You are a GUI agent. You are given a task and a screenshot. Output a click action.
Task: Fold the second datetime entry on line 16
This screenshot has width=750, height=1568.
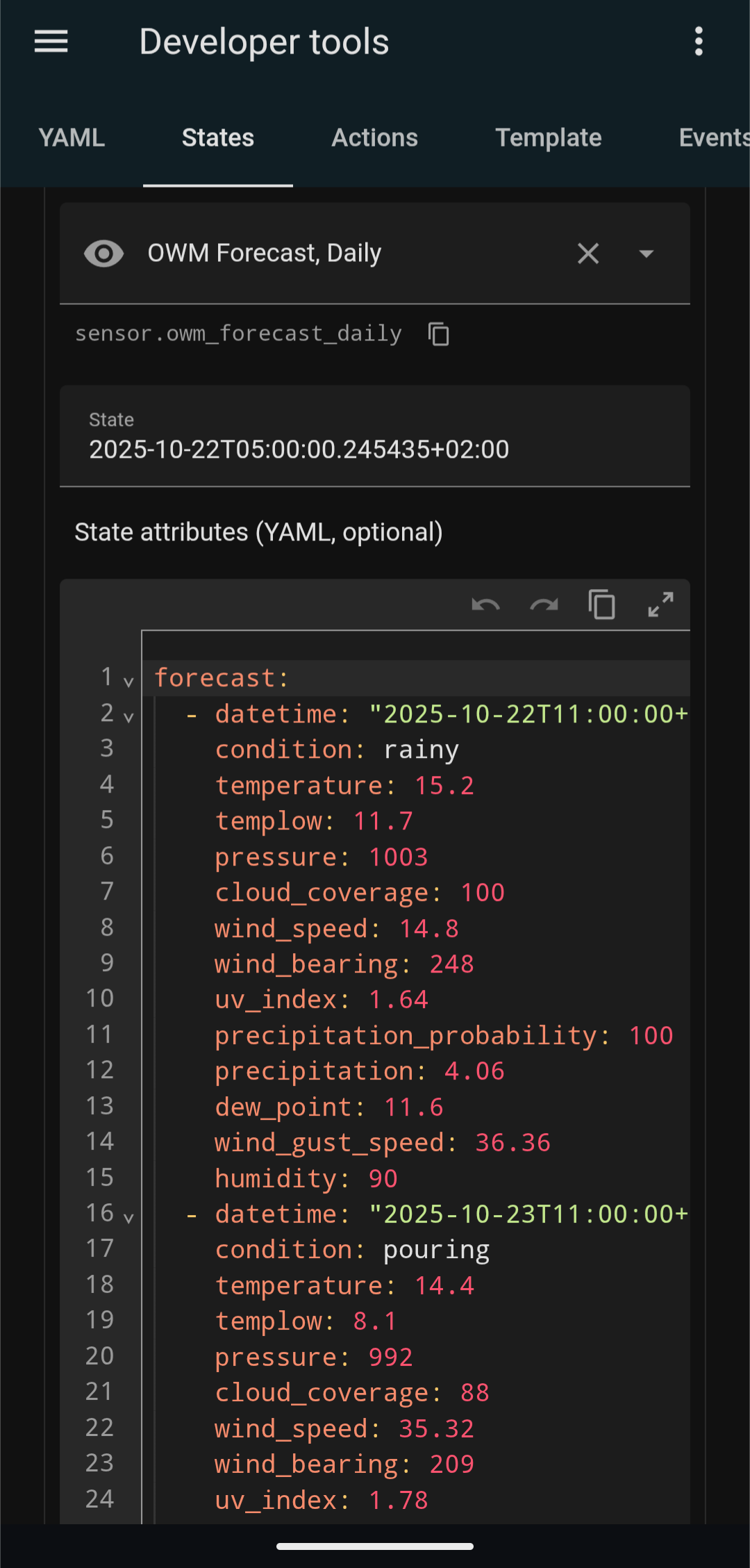[x=128, y=1216]
